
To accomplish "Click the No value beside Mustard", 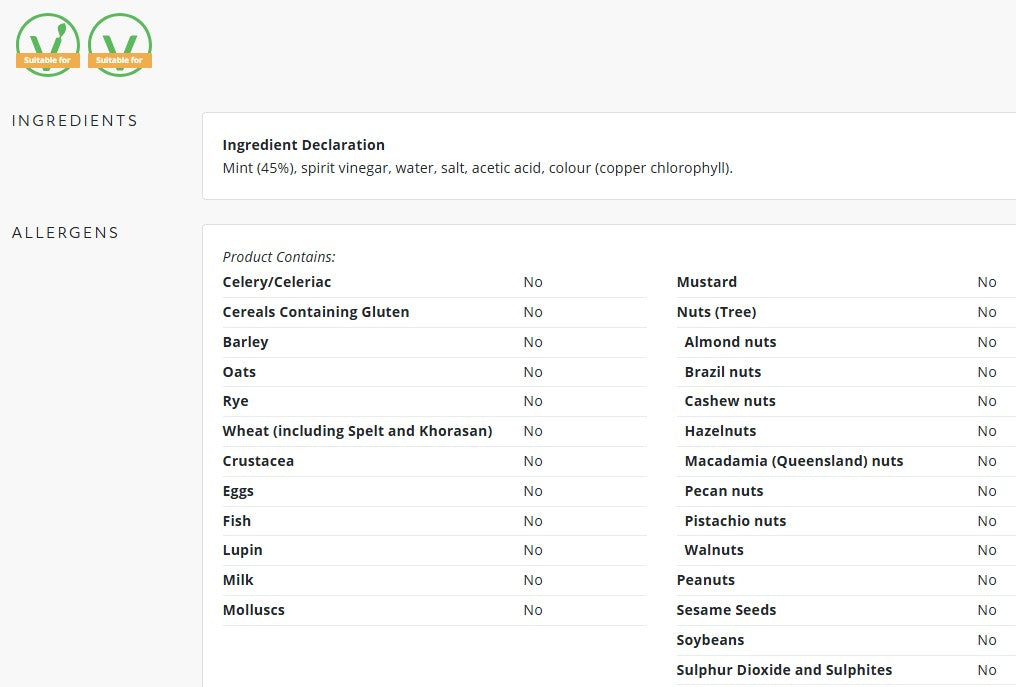I will (x=987, y=282).
